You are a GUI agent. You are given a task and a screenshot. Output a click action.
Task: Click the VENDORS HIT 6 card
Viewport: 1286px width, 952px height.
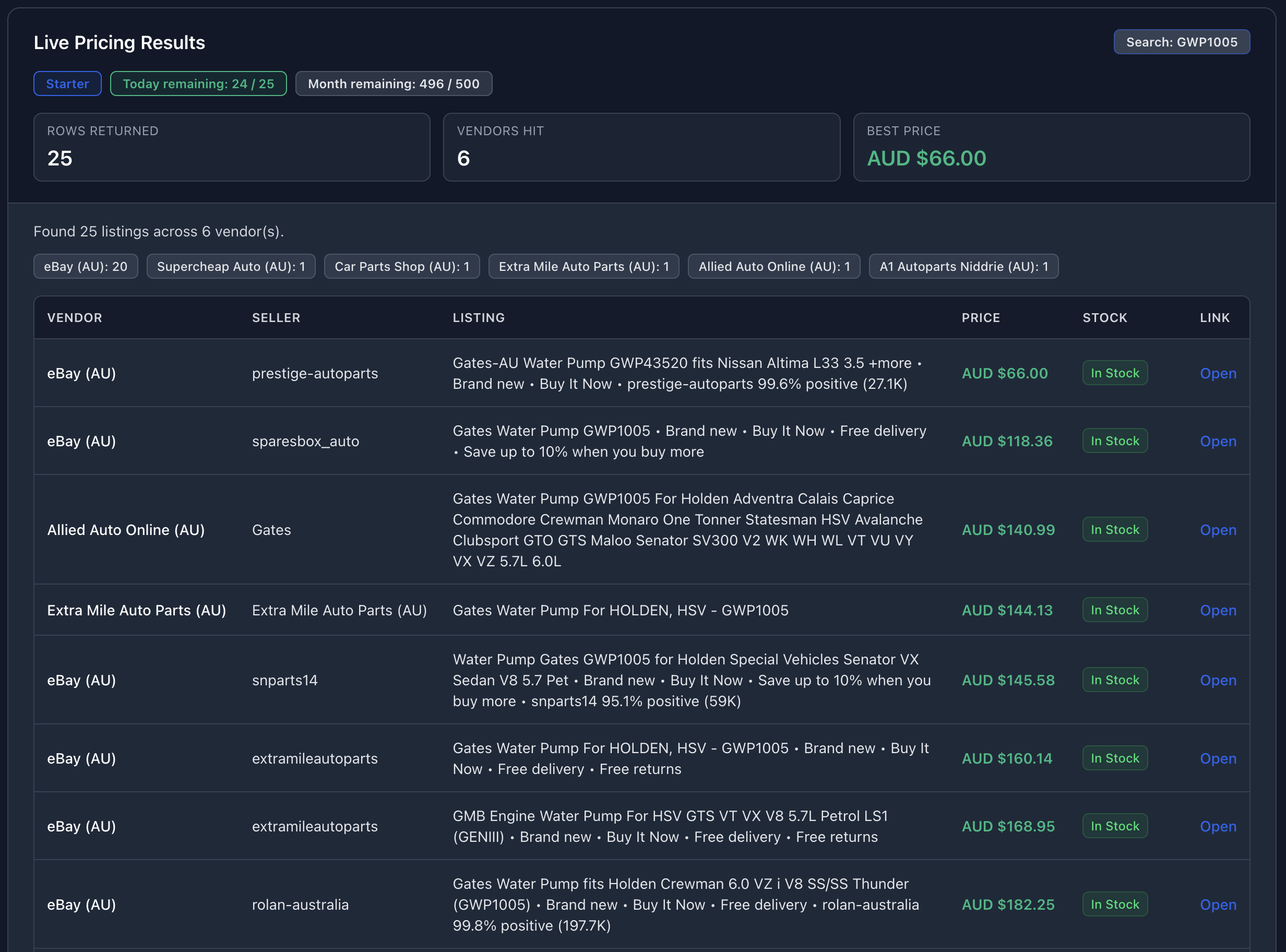(641, 147)
